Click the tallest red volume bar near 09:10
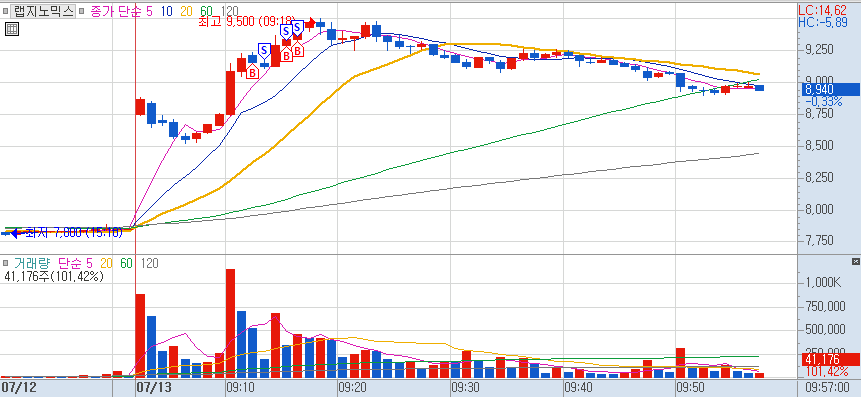861x397 pixels. [x=231, y=323]
